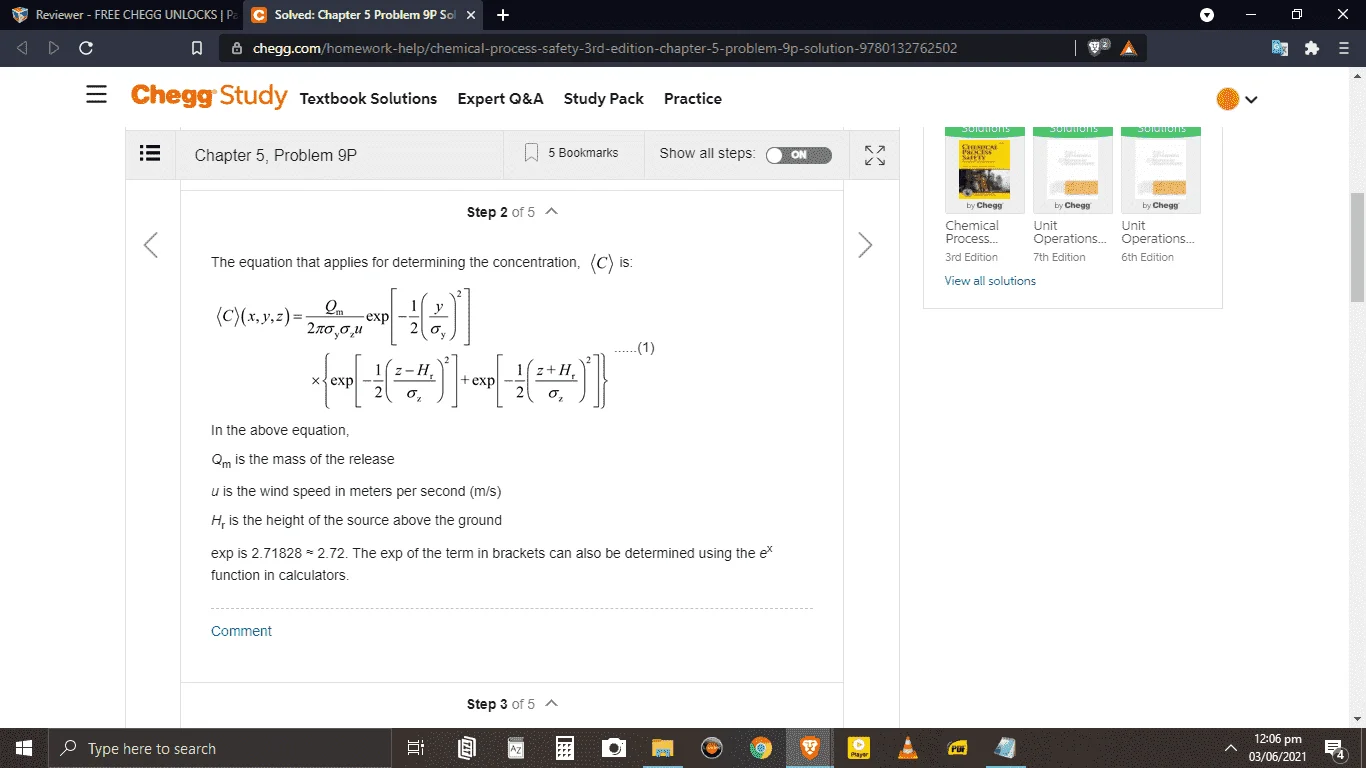This screenshot has height=768, width=1366.
Task: Open the Brave browser main menu
Action: click(x=1344, y=47)
